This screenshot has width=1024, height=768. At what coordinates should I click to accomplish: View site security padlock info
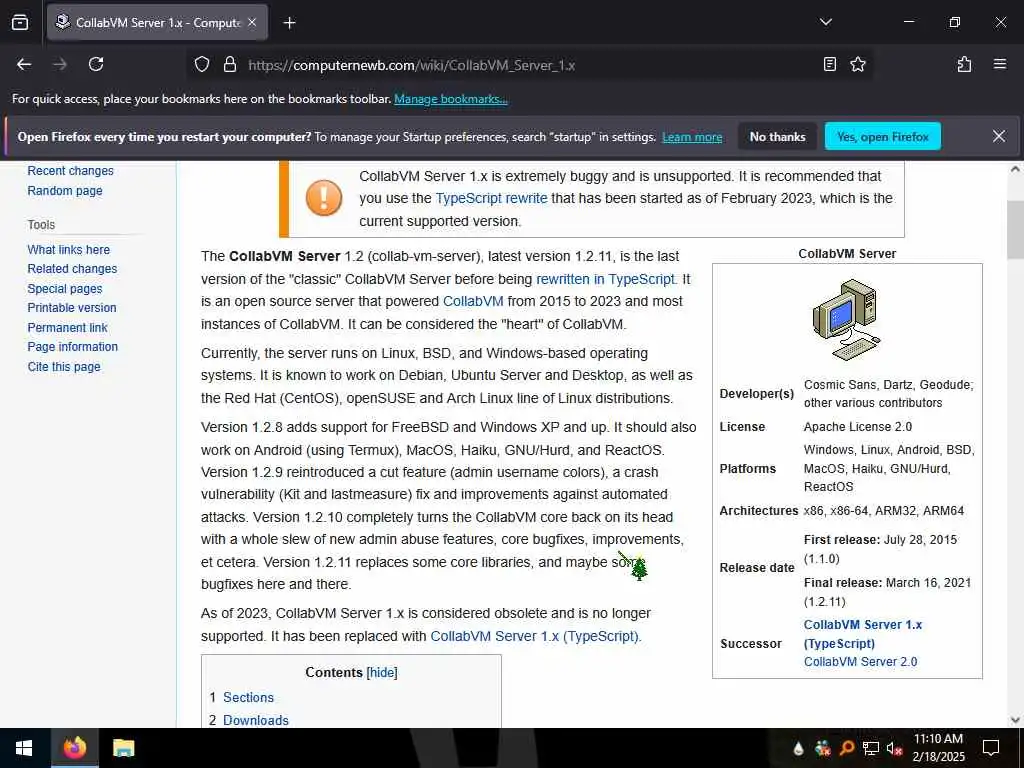click(229, 64)
